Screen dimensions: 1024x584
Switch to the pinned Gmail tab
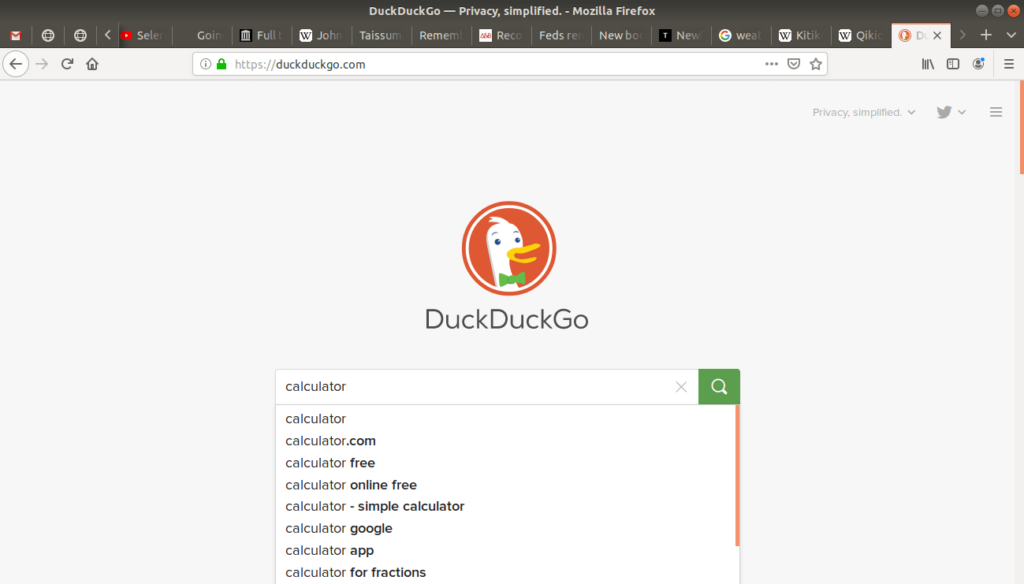[x=16, y=35]
